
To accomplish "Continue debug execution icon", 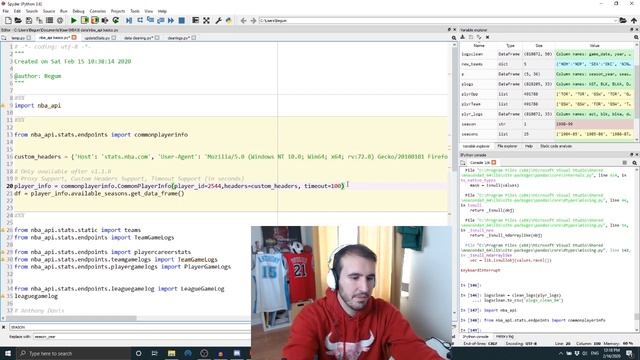I will (x=171, y=20).
